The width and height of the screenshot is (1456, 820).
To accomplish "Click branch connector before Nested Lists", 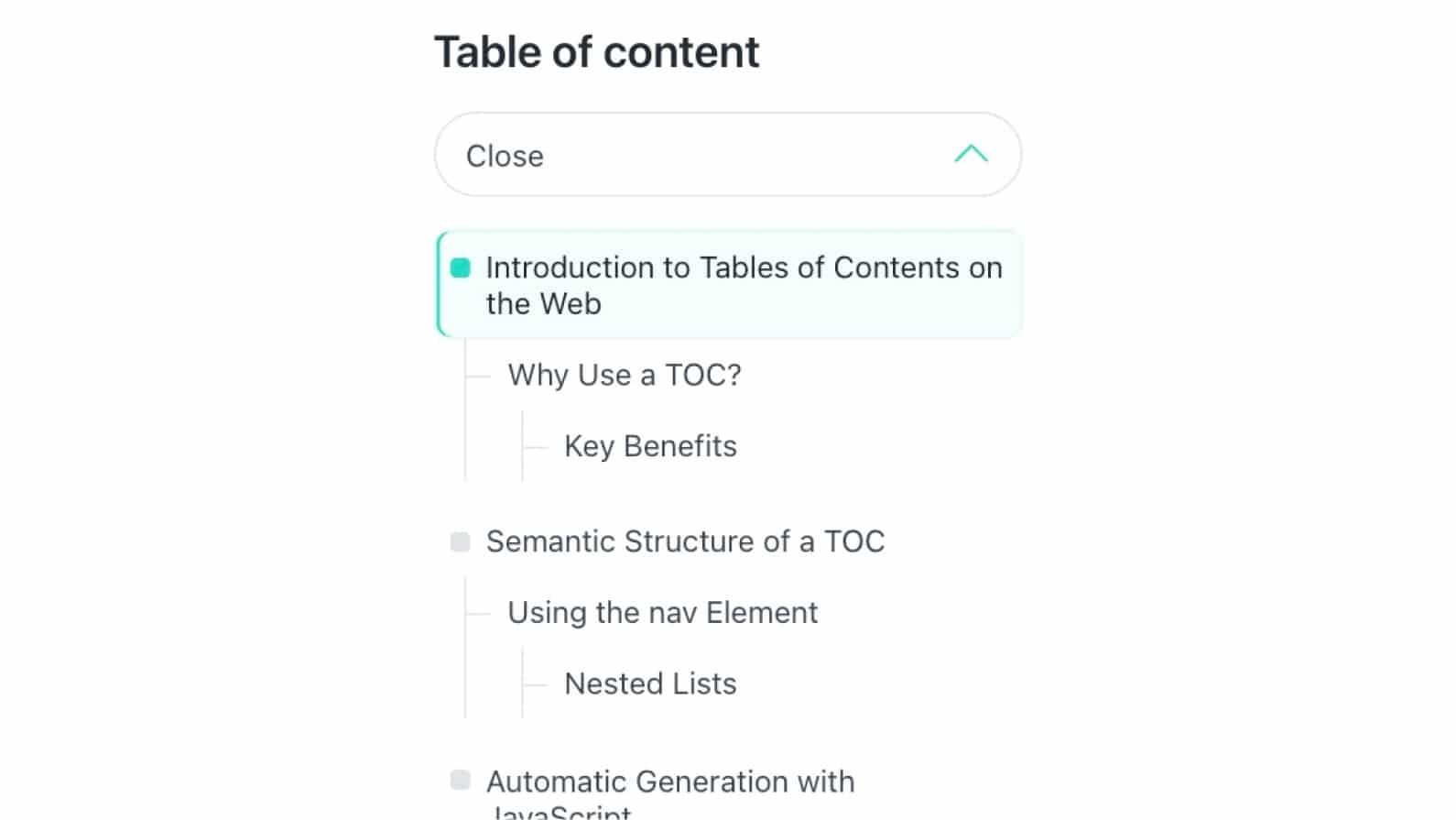I will point(535,684).
